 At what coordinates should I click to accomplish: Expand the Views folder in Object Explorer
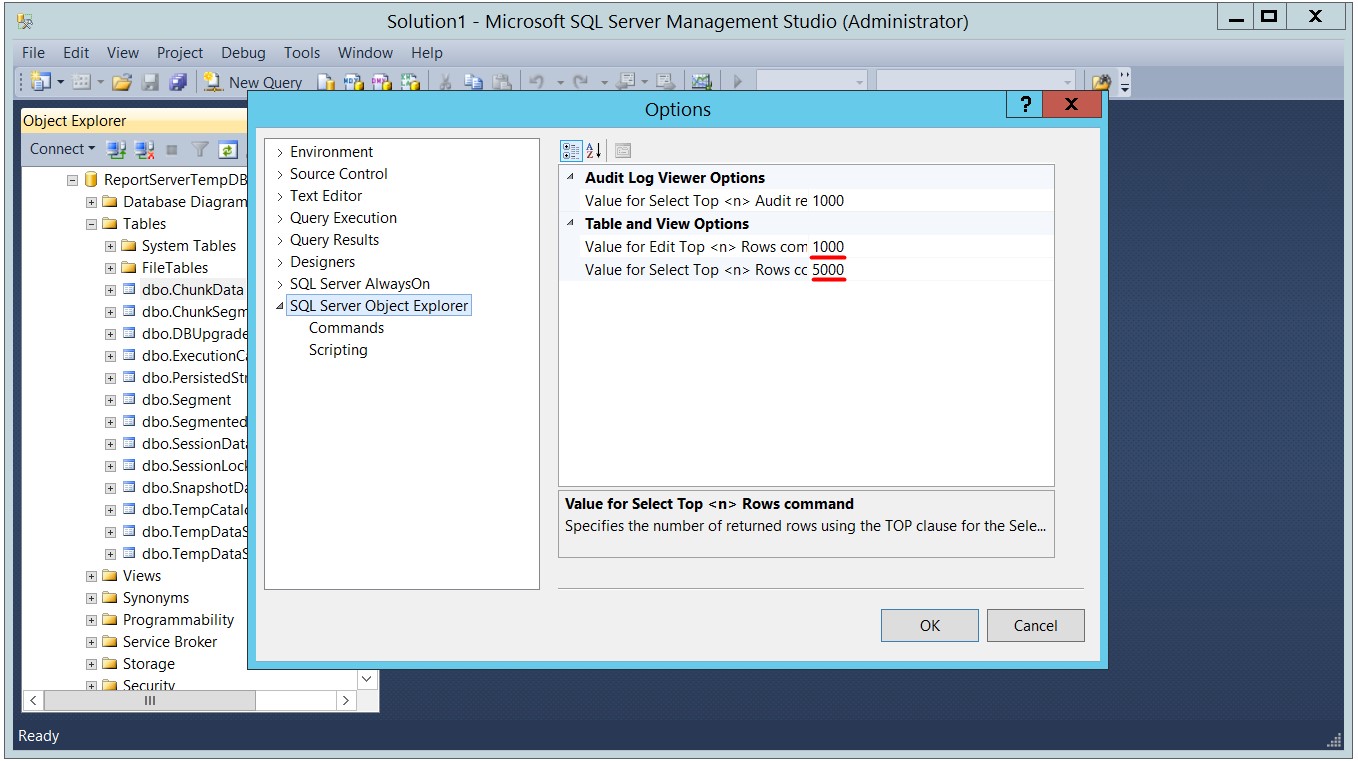[91, 576]
